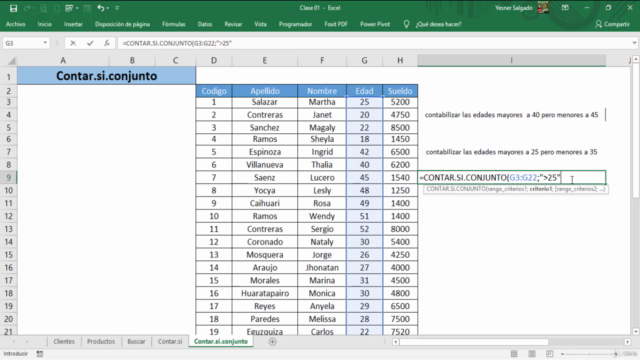Save the workbook with the Save icon
Screen dimensions: 640x360
tap(13, 8)
